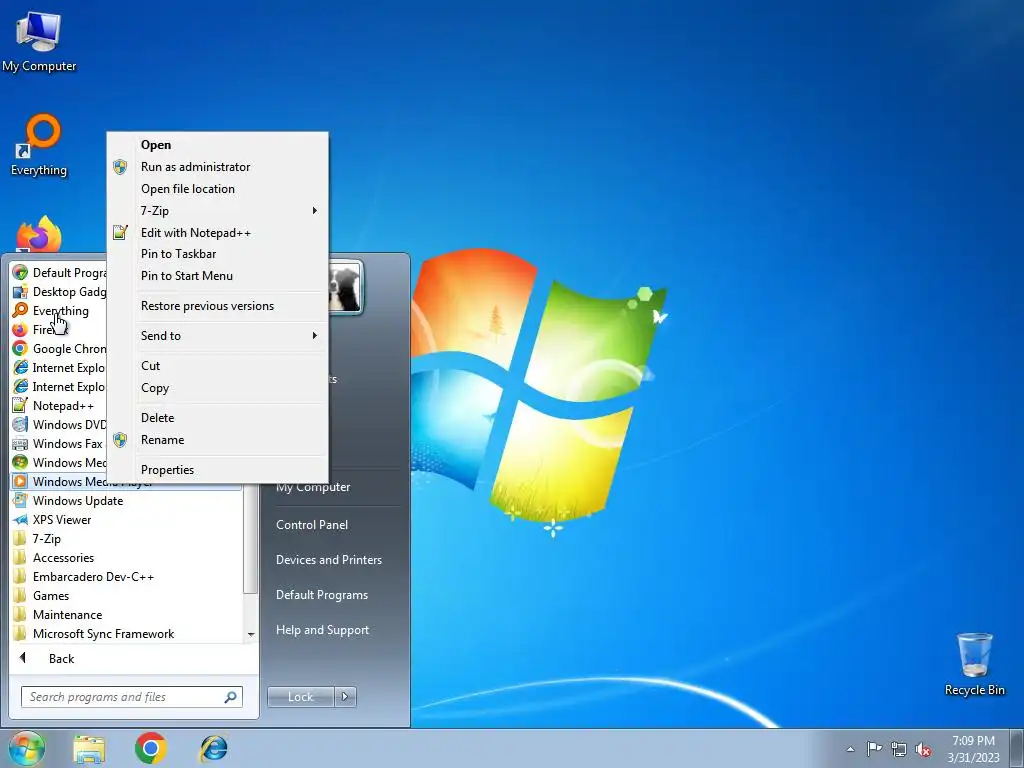Choose Cut in the context menu
This screenshot has height=768, width=1024.
(x=217, y=366)
